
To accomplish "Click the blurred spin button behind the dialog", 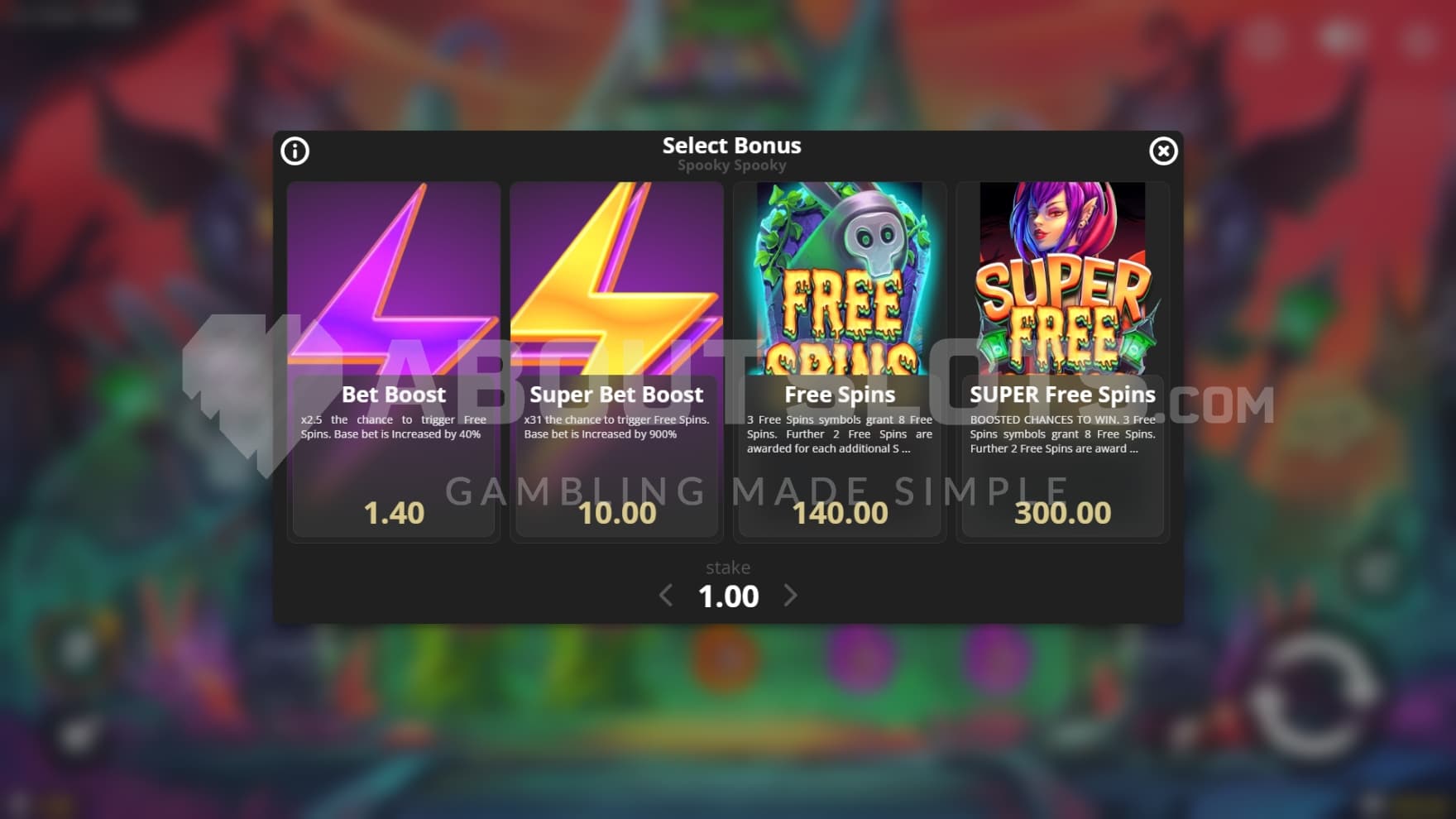I will click(1311, 697).
